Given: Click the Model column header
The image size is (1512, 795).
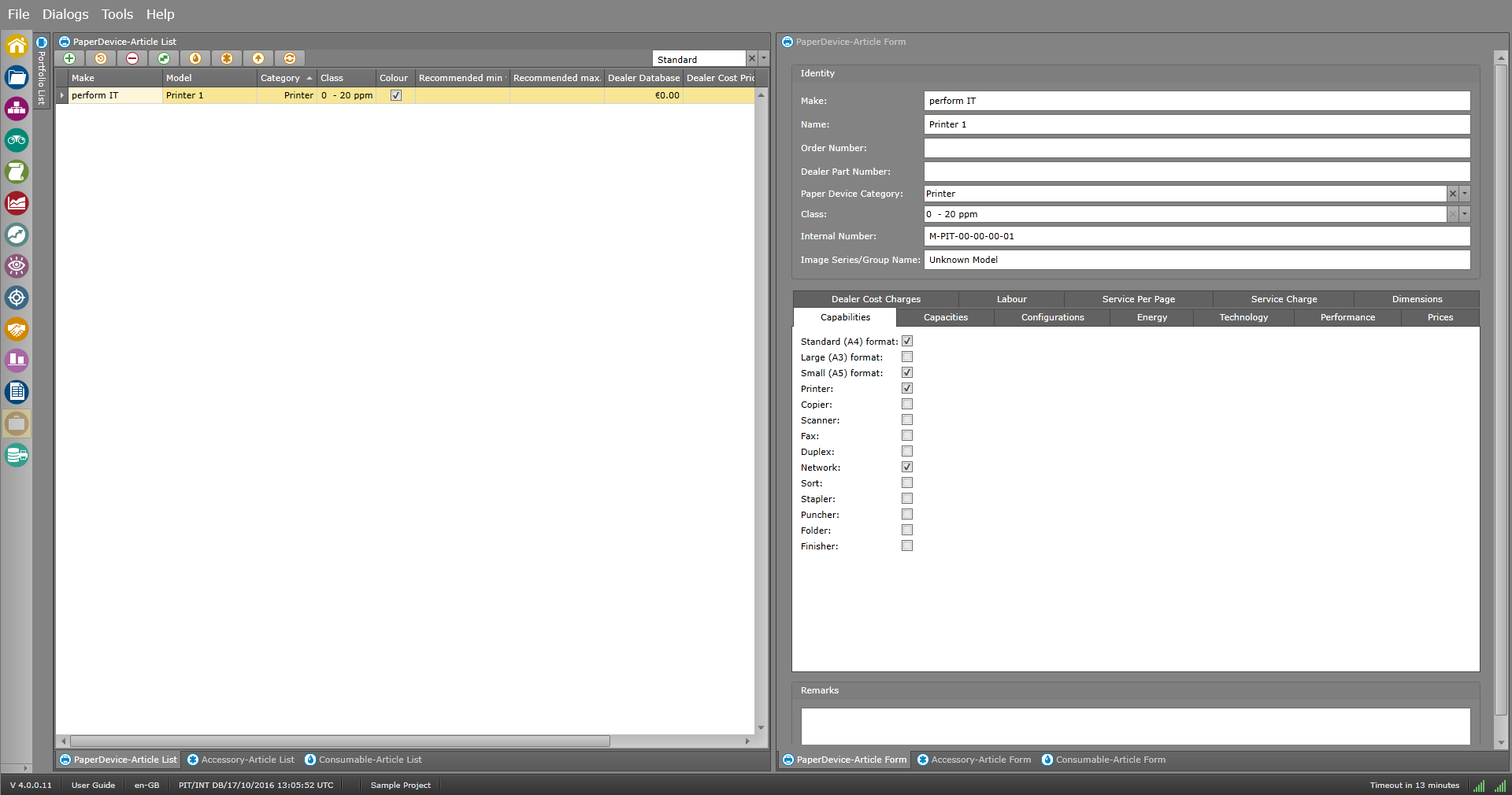Looking at the screenshot, I should pyautogui.click(x=209, y=78).
